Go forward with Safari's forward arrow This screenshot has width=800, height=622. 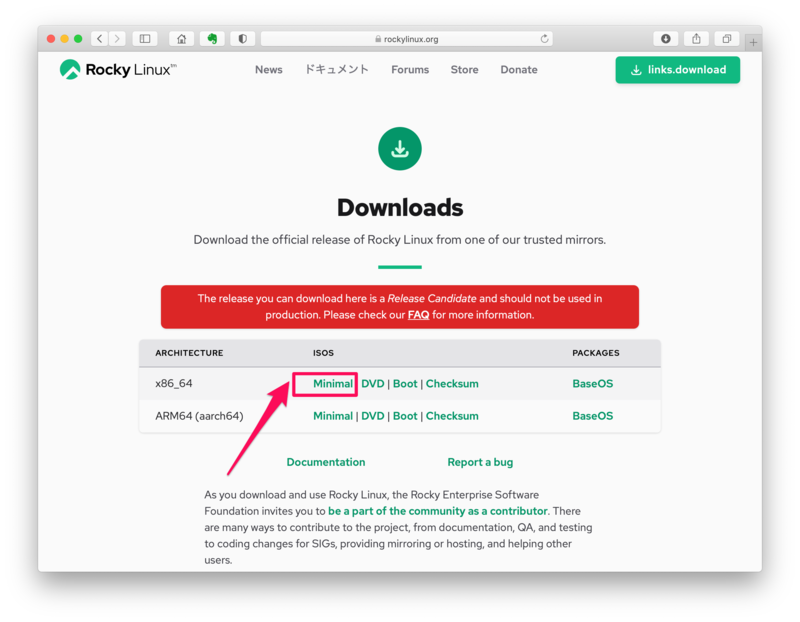(117, 39)
